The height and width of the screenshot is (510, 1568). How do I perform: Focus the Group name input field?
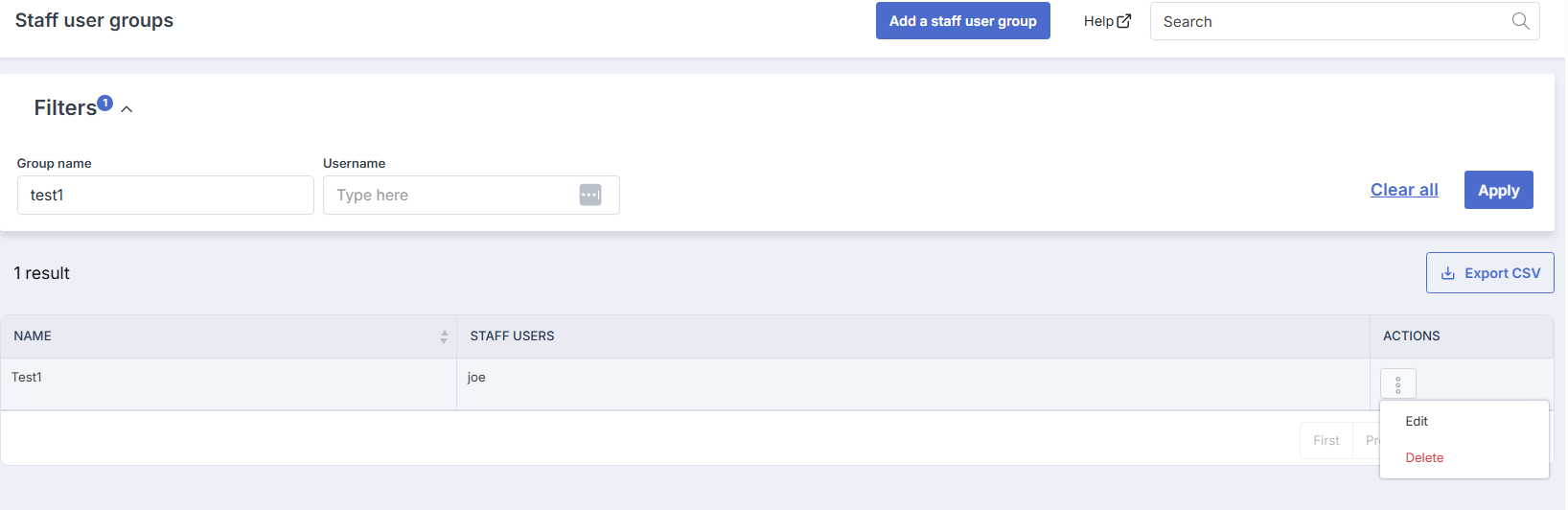pos(166,195)
